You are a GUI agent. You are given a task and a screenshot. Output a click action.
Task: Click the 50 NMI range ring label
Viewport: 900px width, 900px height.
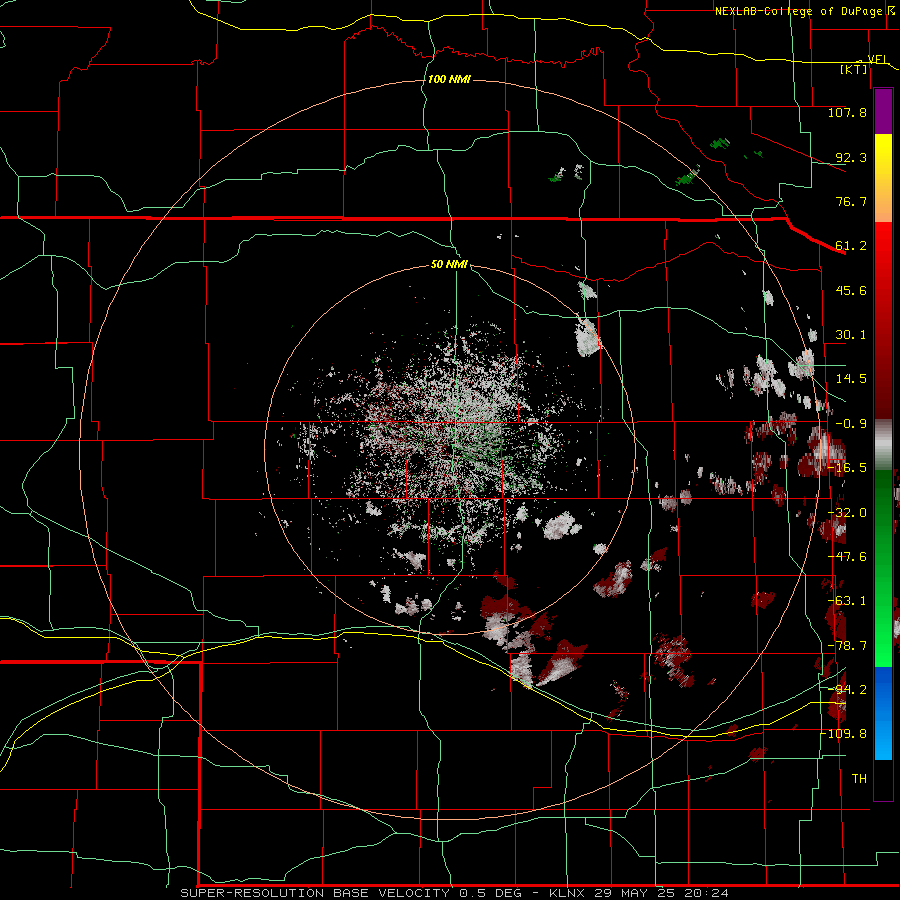(x=449, y=264)
